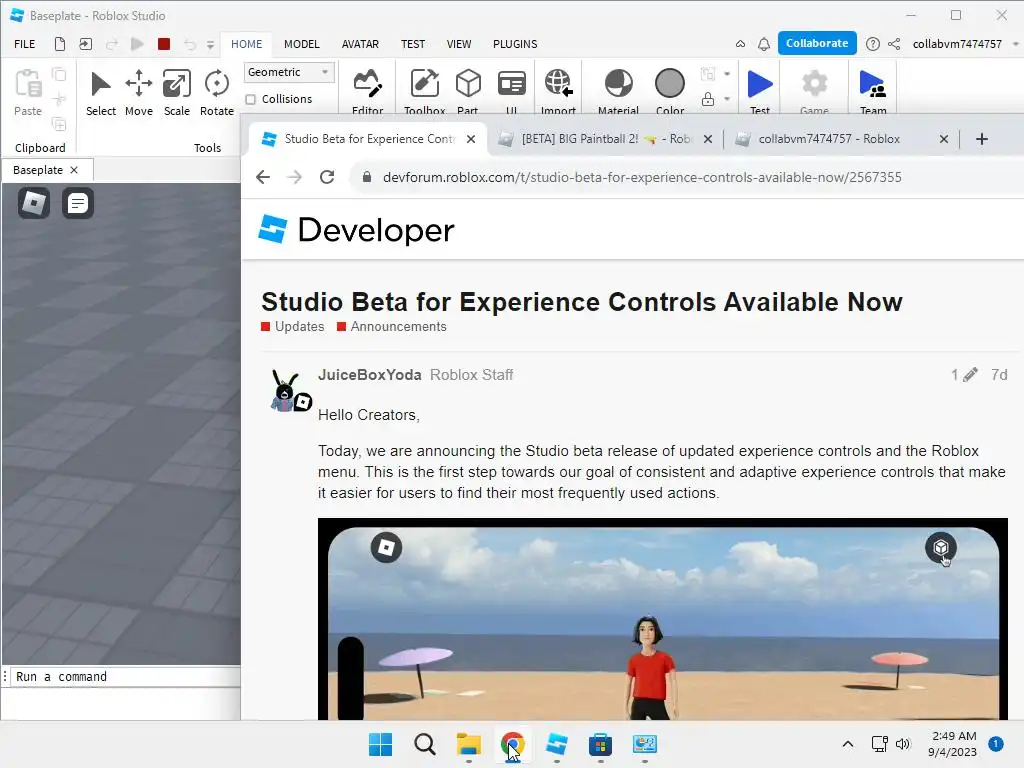Viewport: 1024px width, 768px height.
Task: Switch to the MODEL ribbon tab
Action: click(302, 44)
